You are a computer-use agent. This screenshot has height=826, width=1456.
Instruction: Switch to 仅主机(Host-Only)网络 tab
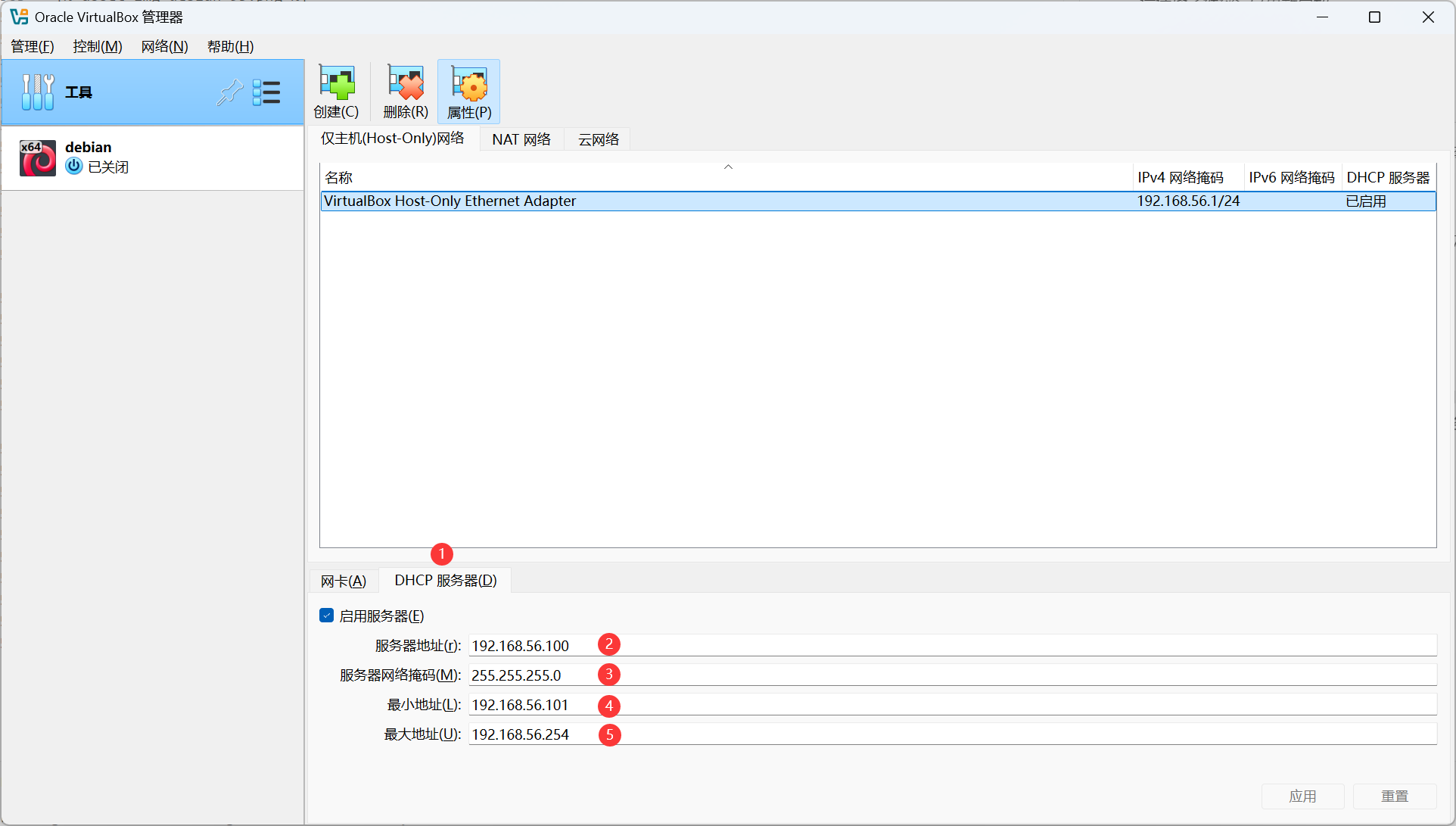393,139
